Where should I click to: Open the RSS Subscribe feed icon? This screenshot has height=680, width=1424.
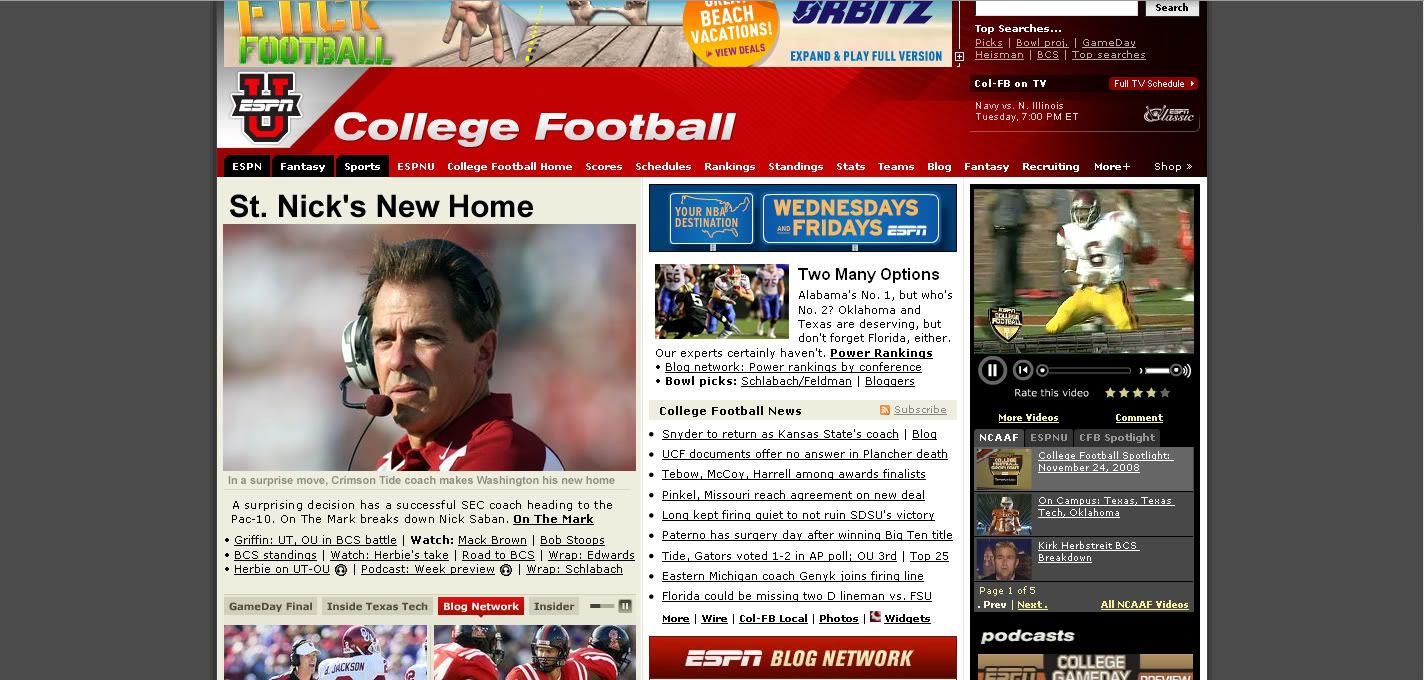coord(885,410)
